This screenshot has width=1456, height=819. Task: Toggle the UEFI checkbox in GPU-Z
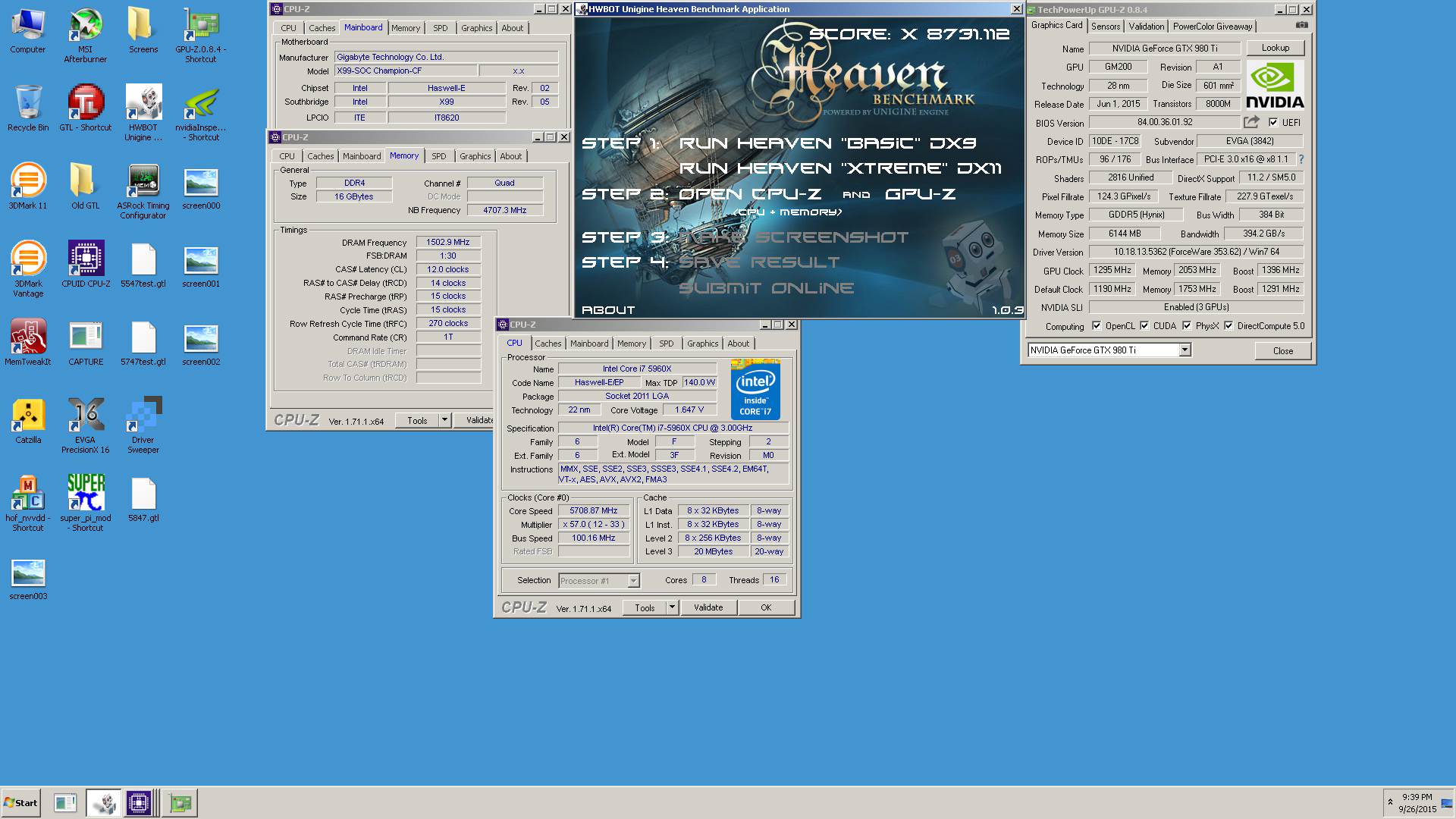point(1272,122)
